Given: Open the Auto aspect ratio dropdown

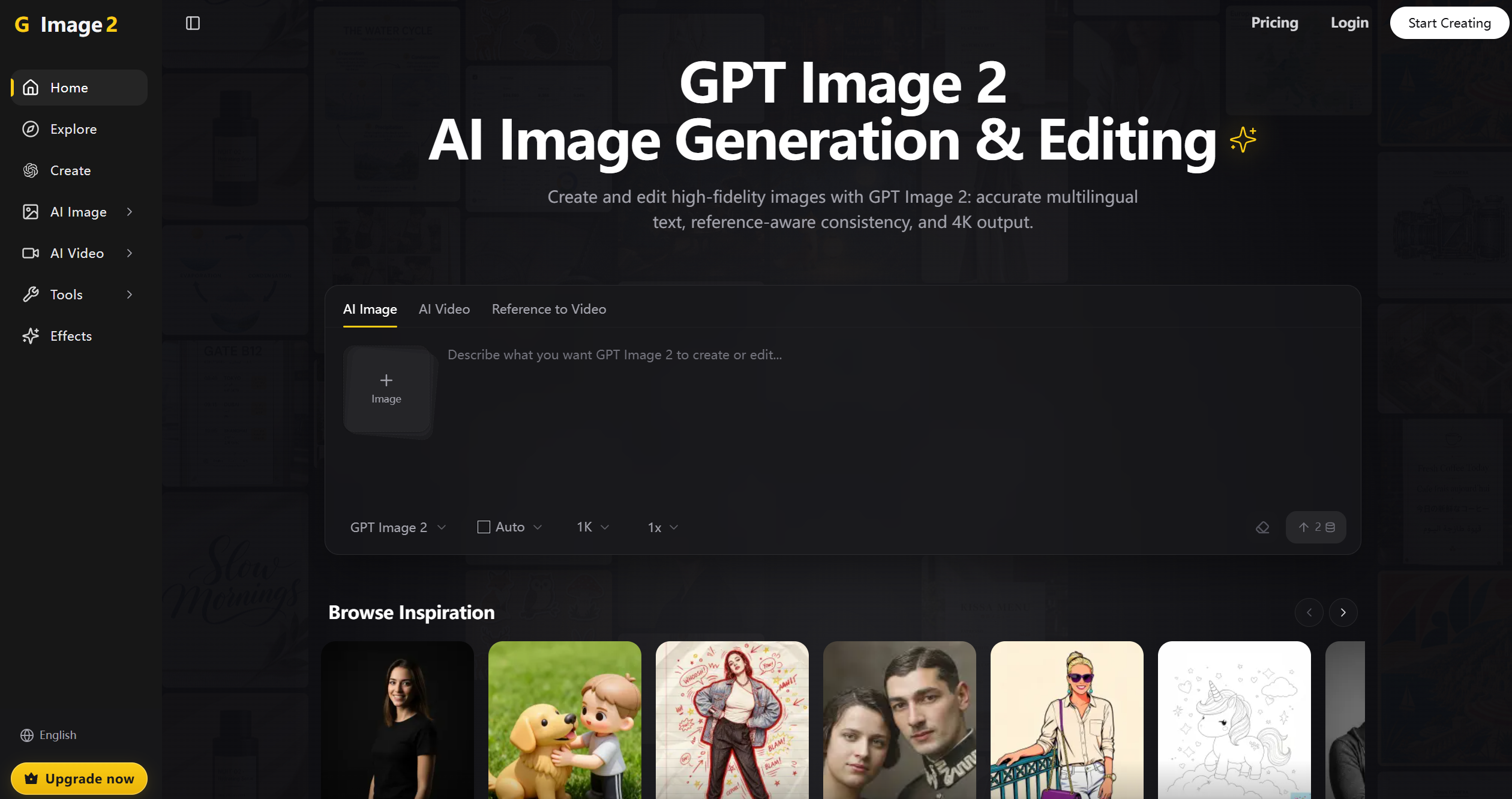Looking at the screenshot, I should point(510,527).
